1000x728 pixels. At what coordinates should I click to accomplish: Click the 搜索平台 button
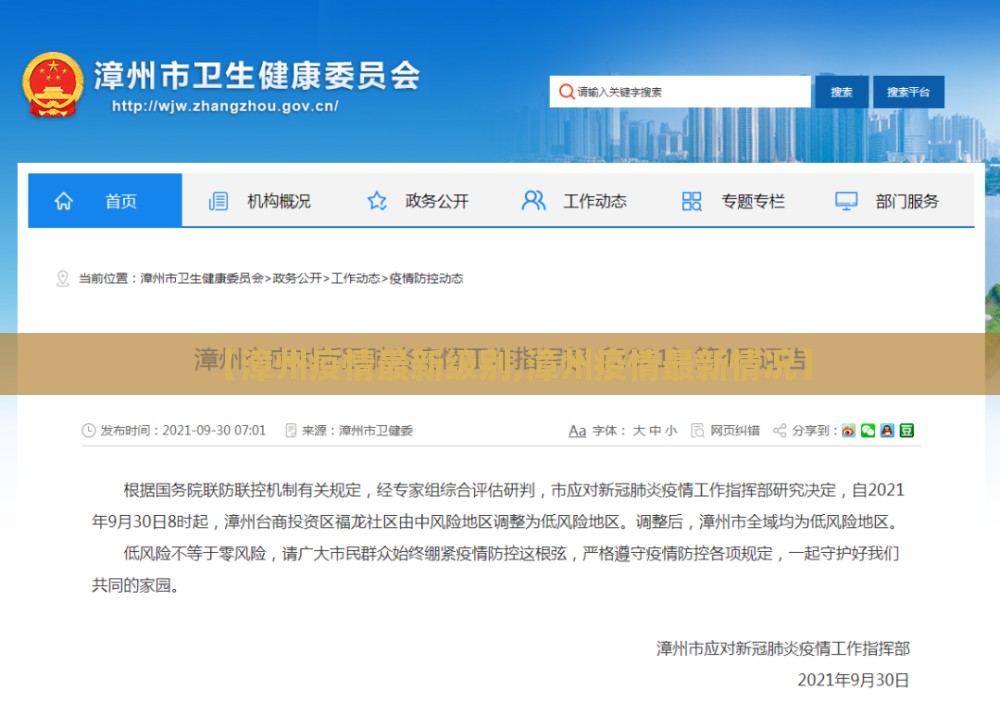908,92
